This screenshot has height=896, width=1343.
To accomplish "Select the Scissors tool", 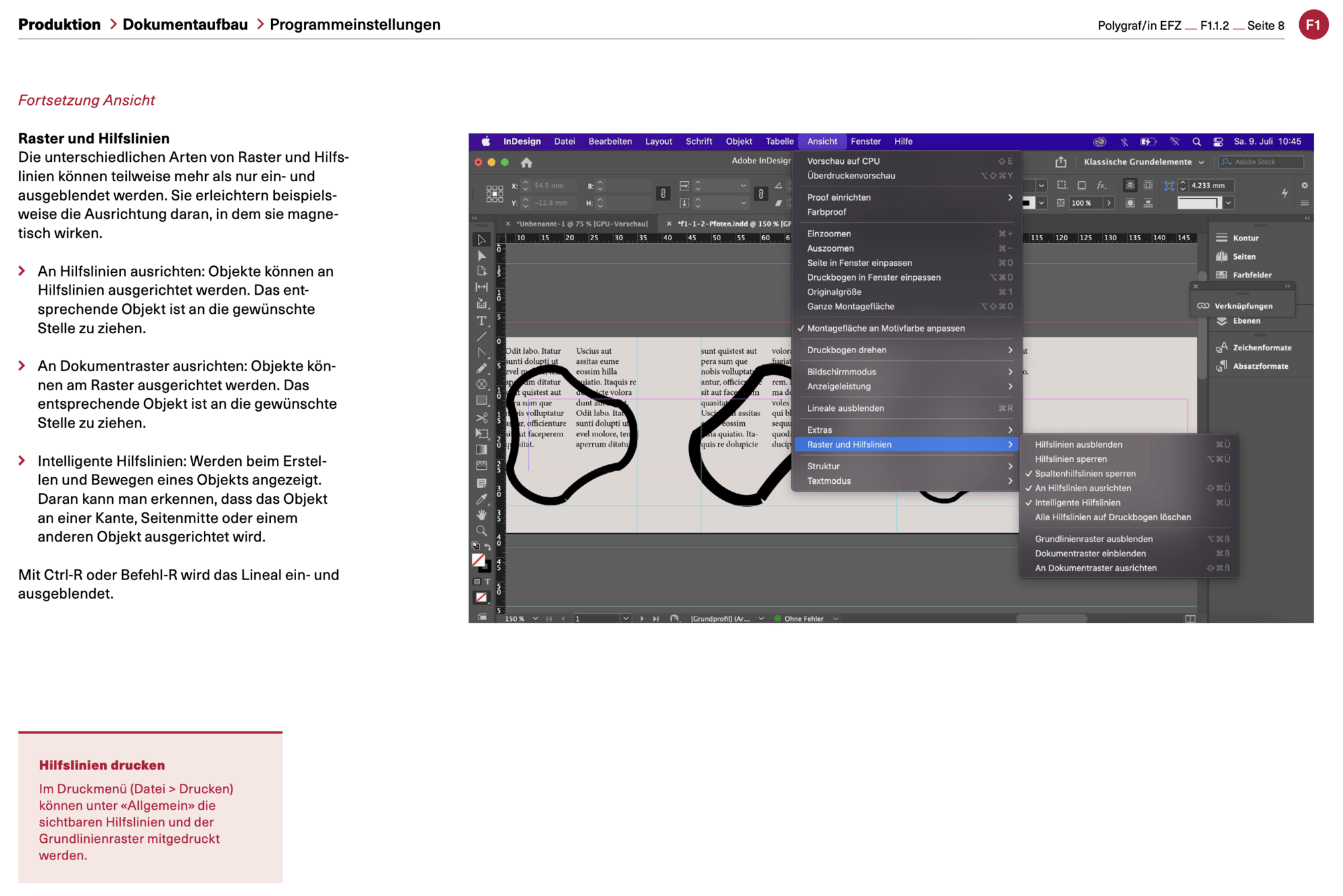I will pyautogui.click(x=482, y=417).
